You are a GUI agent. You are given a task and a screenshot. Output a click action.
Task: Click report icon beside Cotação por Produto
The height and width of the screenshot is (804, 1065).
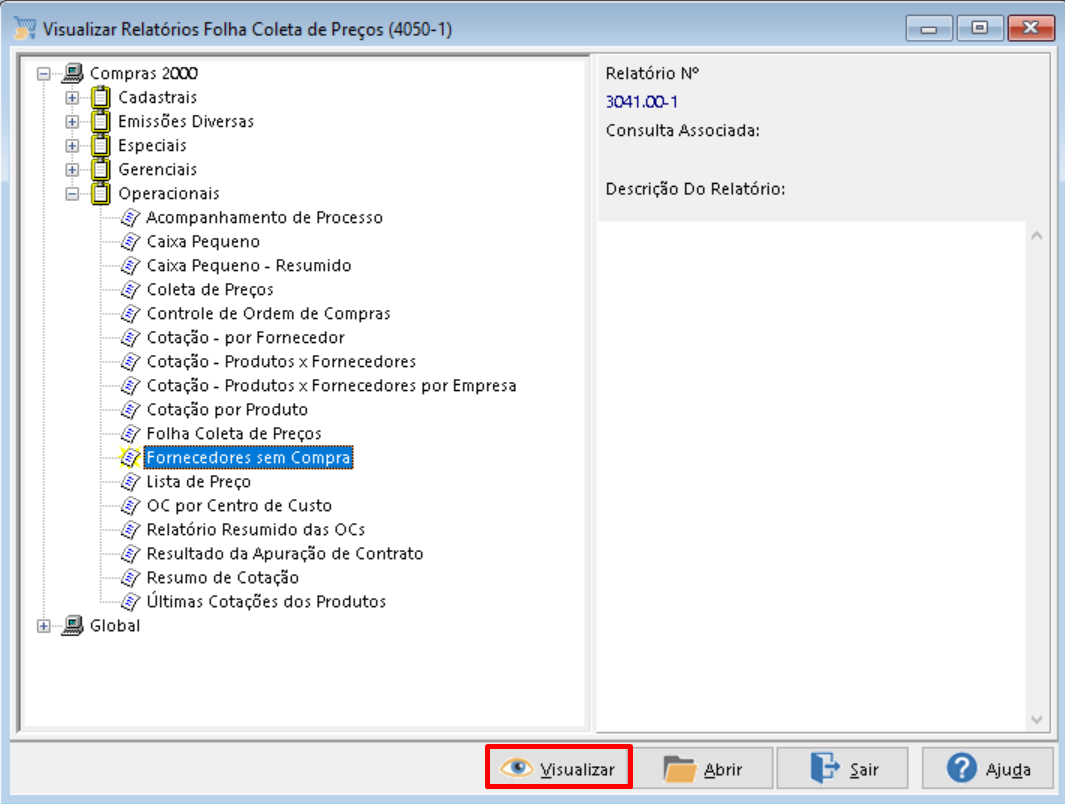pyautogui.click(x=130, y=409)
